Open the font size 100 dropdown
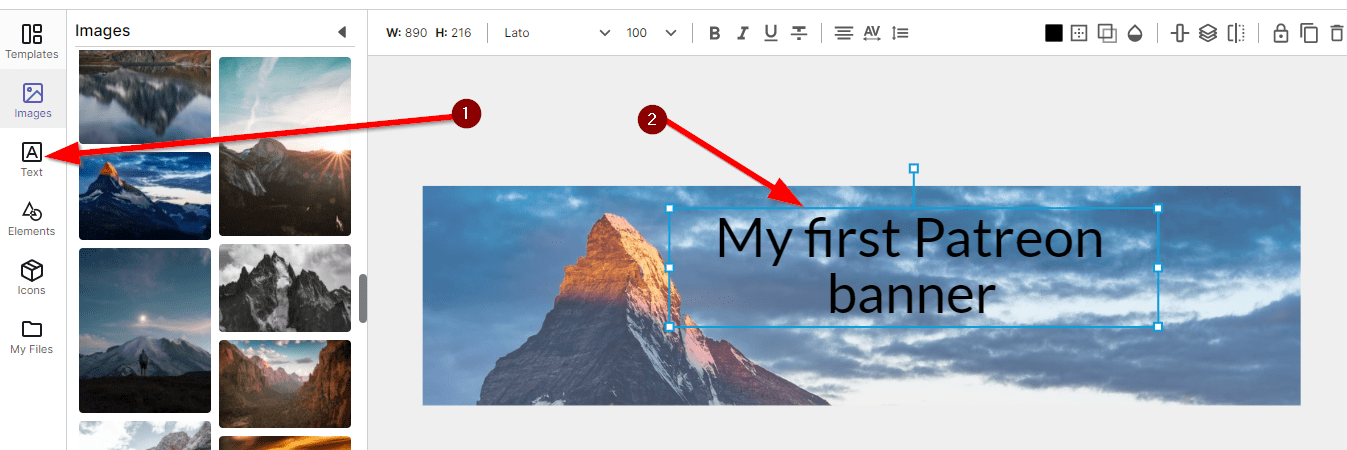 [x=651, y=33]
